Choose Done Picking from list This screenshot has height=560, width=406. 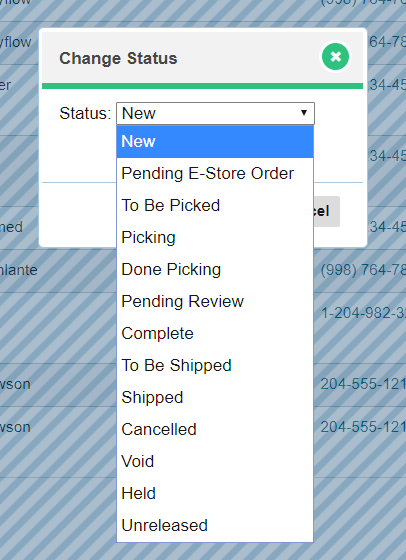click(x=215, y=269)
